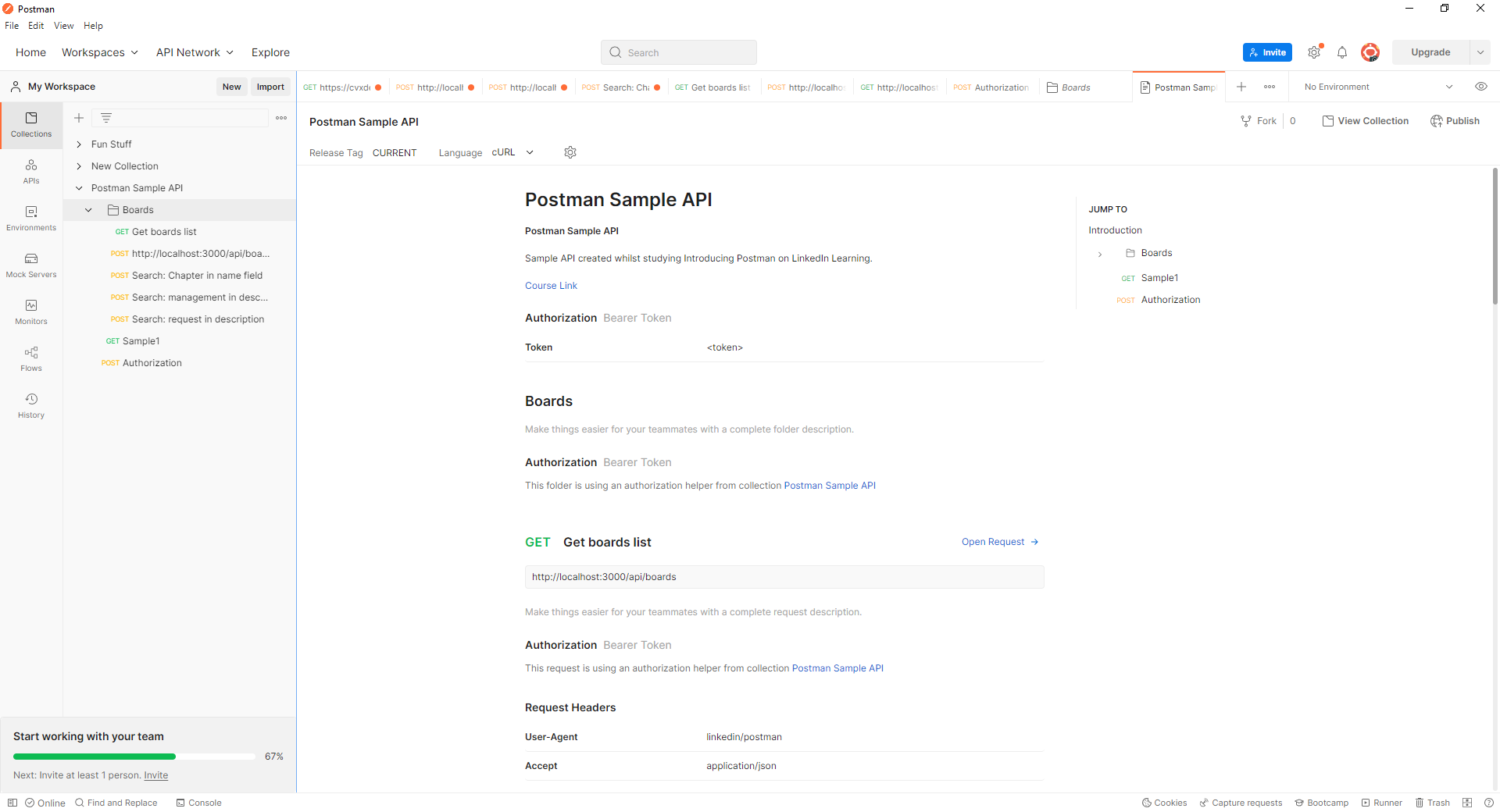Click the documentation vertical scrollbar

point(1495,237)
